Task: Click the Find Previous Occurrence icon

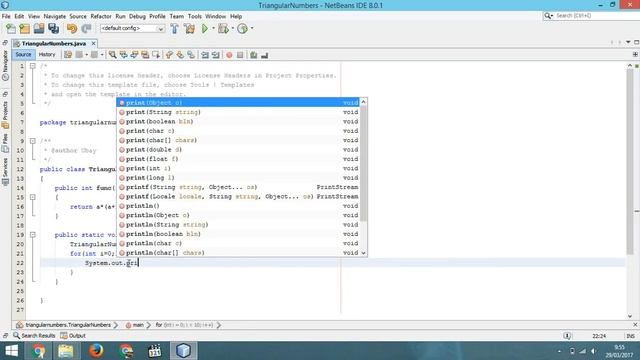Action: click(123, 55)
